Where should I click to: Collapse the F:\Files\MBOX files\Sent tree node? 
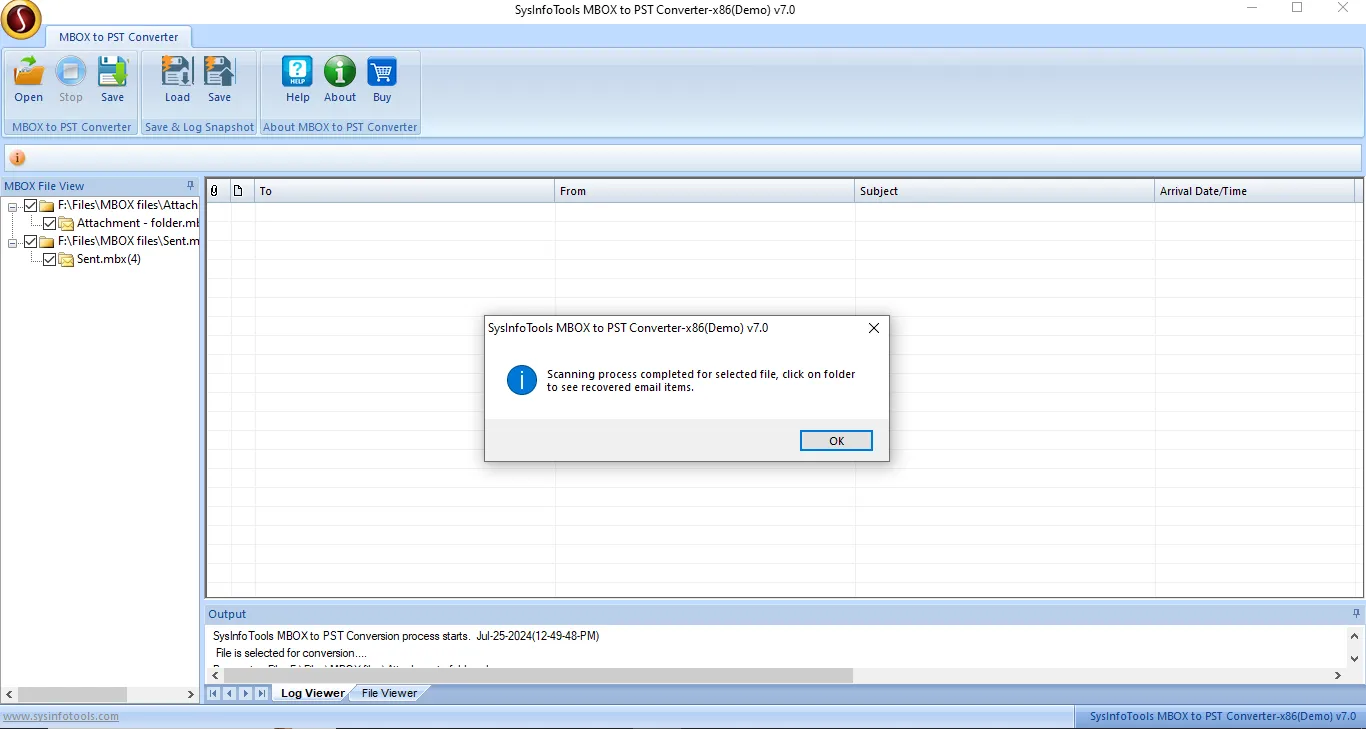coord(13,241)
